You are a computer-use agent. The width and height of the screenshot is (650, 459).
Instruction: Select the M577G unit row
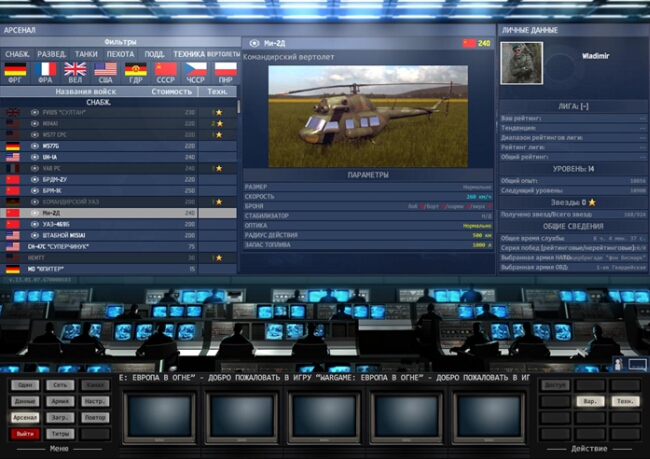click(119, 146)
